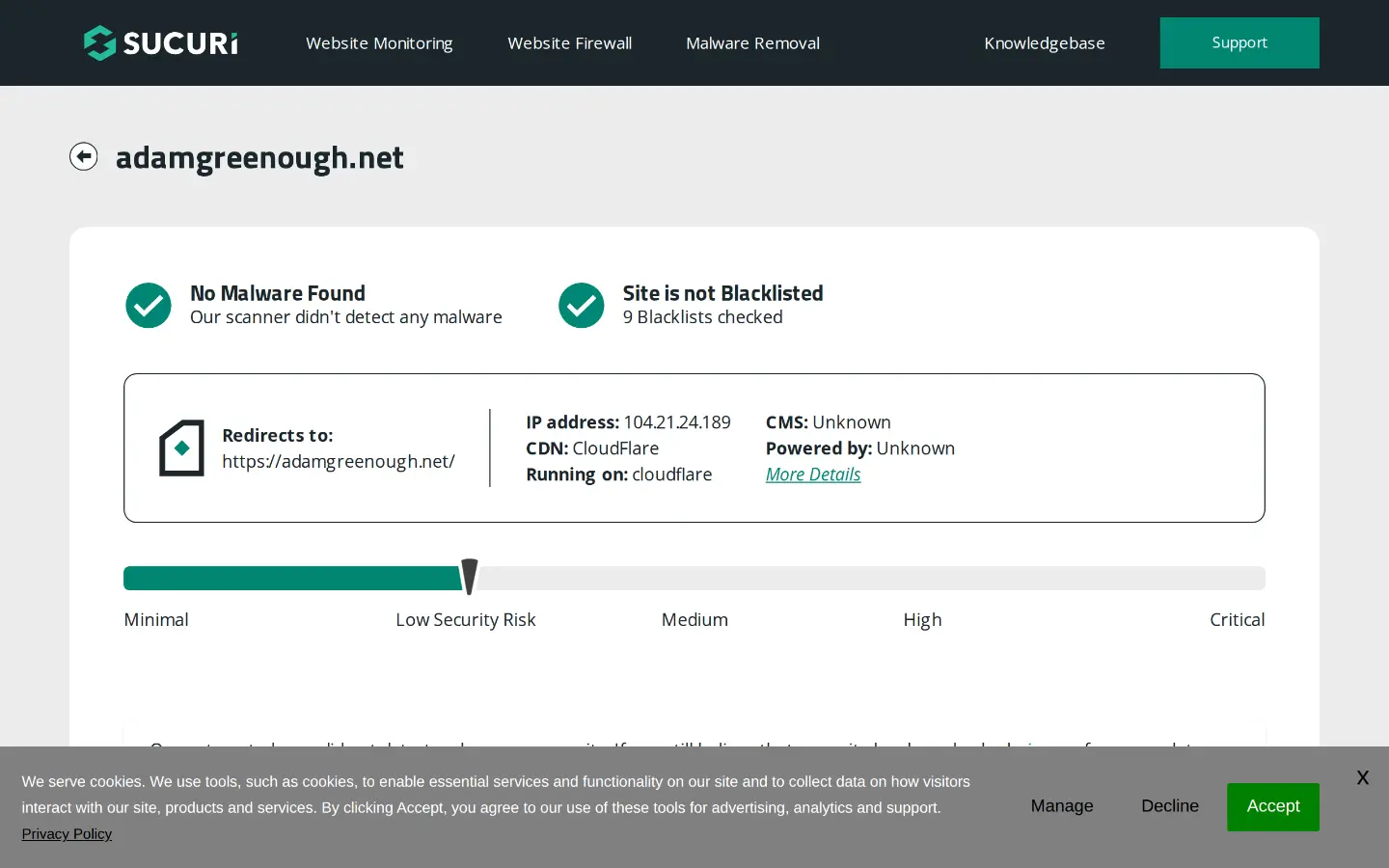Select the IP address 104.21.24.189 text
The width and height of the screenshot is (1389, 868).
coord(677,422)
